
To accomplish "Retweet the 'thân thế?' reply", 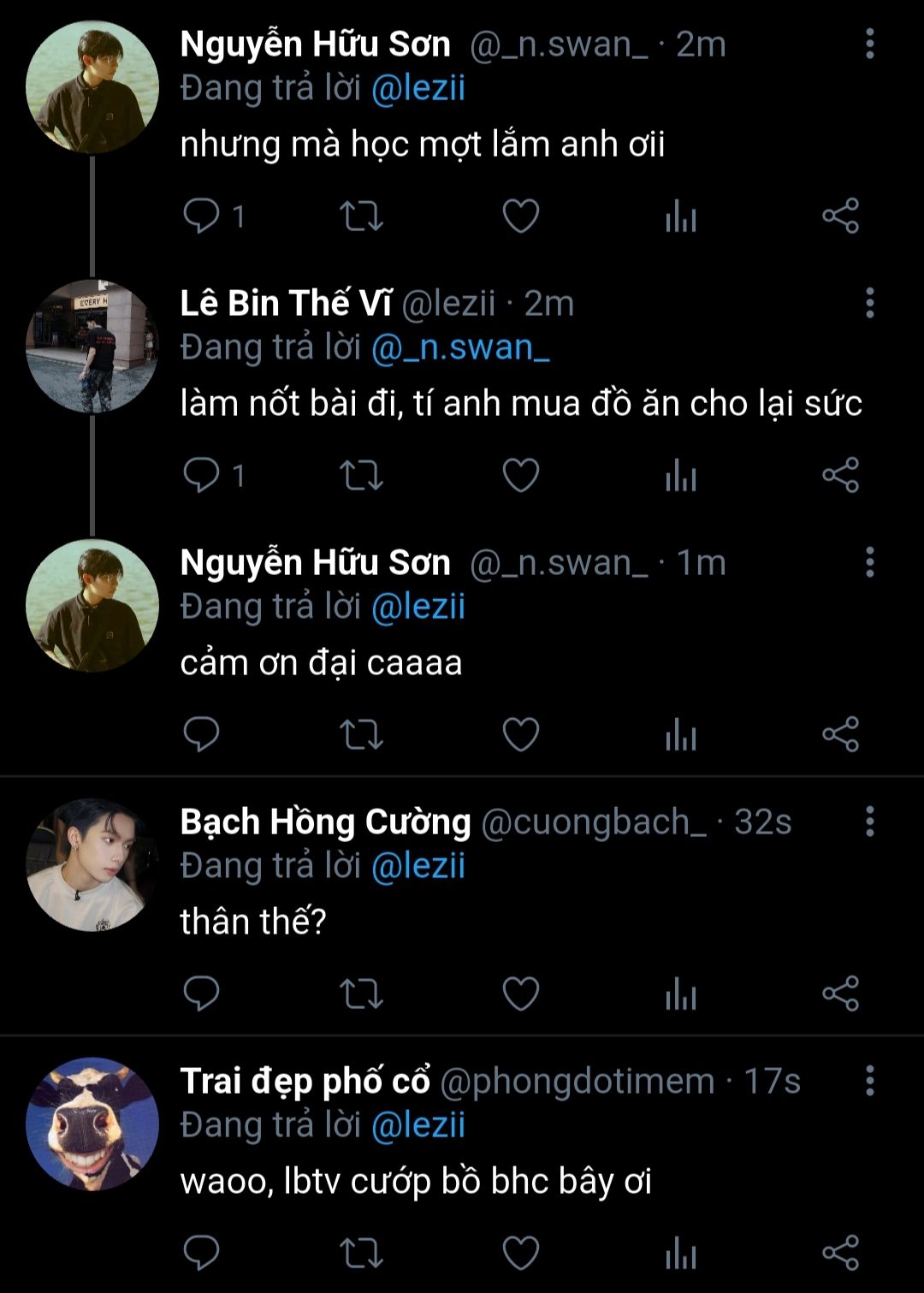I will tap(361, 993).
